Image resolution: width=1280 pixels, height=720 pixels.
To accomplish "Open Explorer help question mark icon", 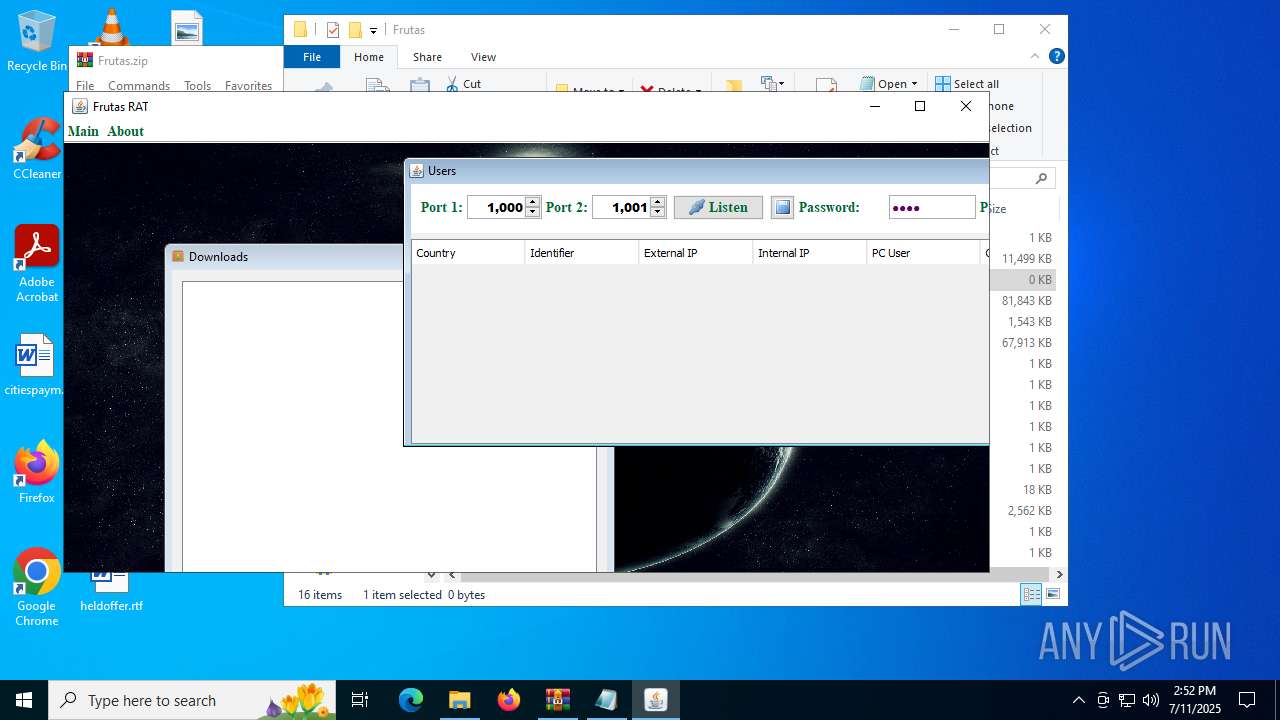I will pos(1056,56).
